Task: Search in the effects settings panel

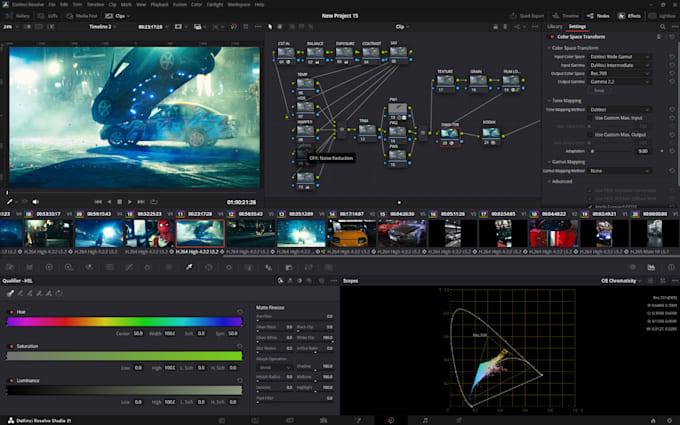Action: coord(662,26)
